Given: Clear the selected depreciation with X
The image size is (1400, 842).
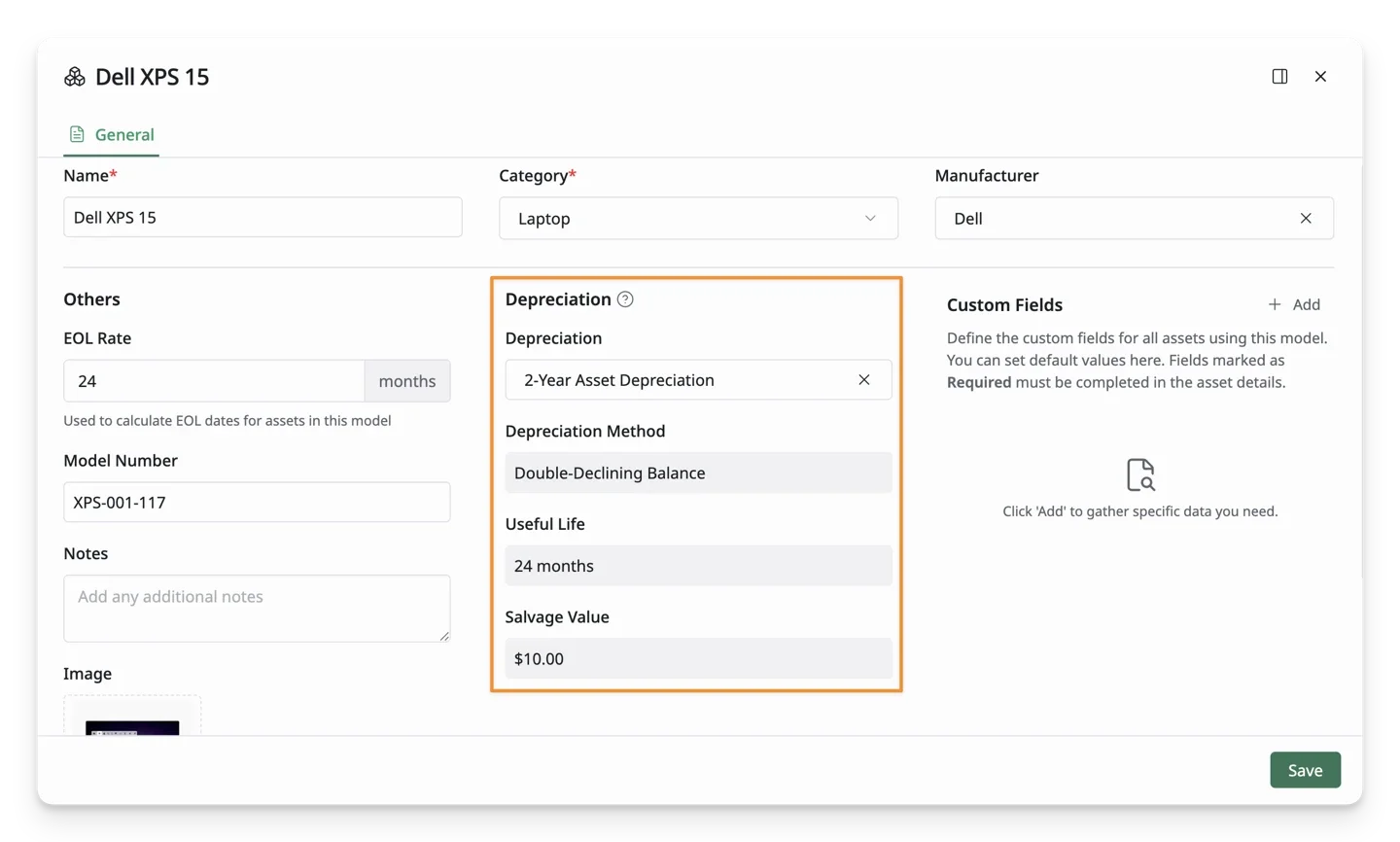Looking at the screenshot, I should pos(863,379).
